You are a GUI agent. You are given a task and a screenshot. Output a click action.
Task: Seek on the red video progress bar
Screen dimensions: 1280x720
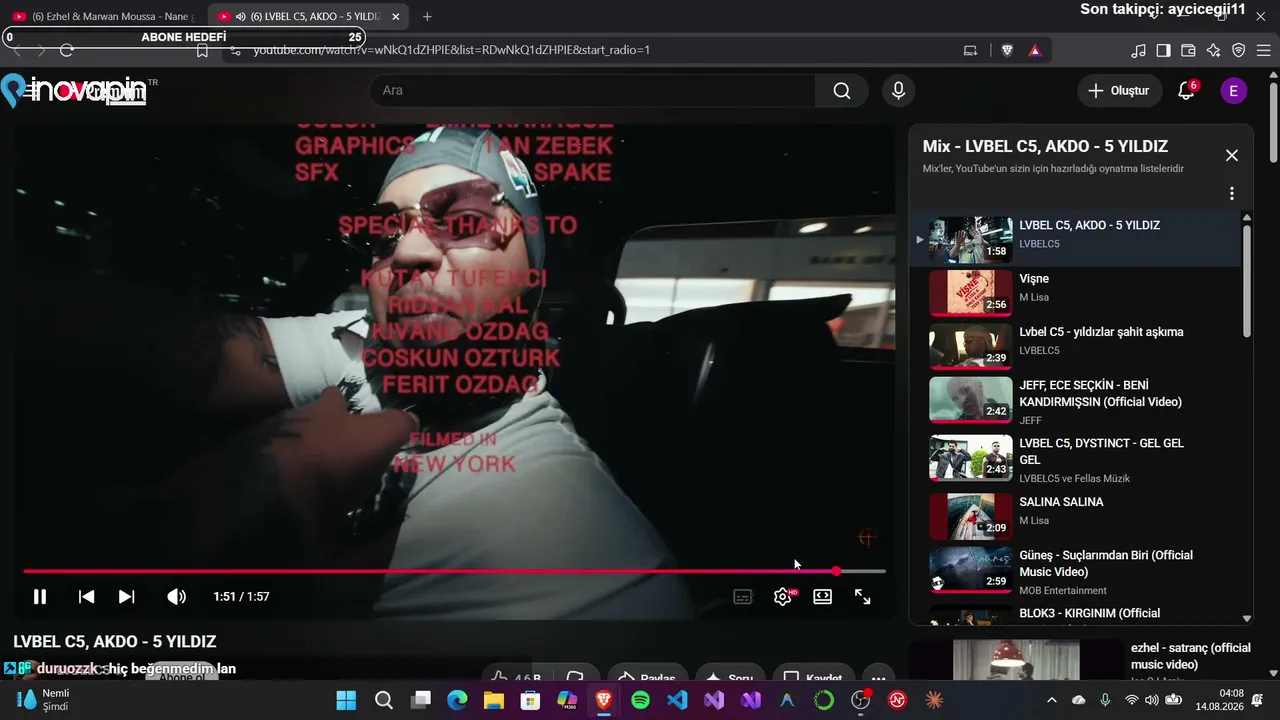[454, 571]
